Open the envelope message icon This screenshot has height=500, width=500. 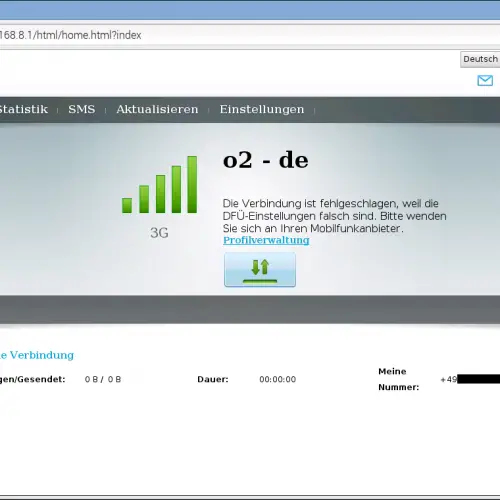pos(485,80)
